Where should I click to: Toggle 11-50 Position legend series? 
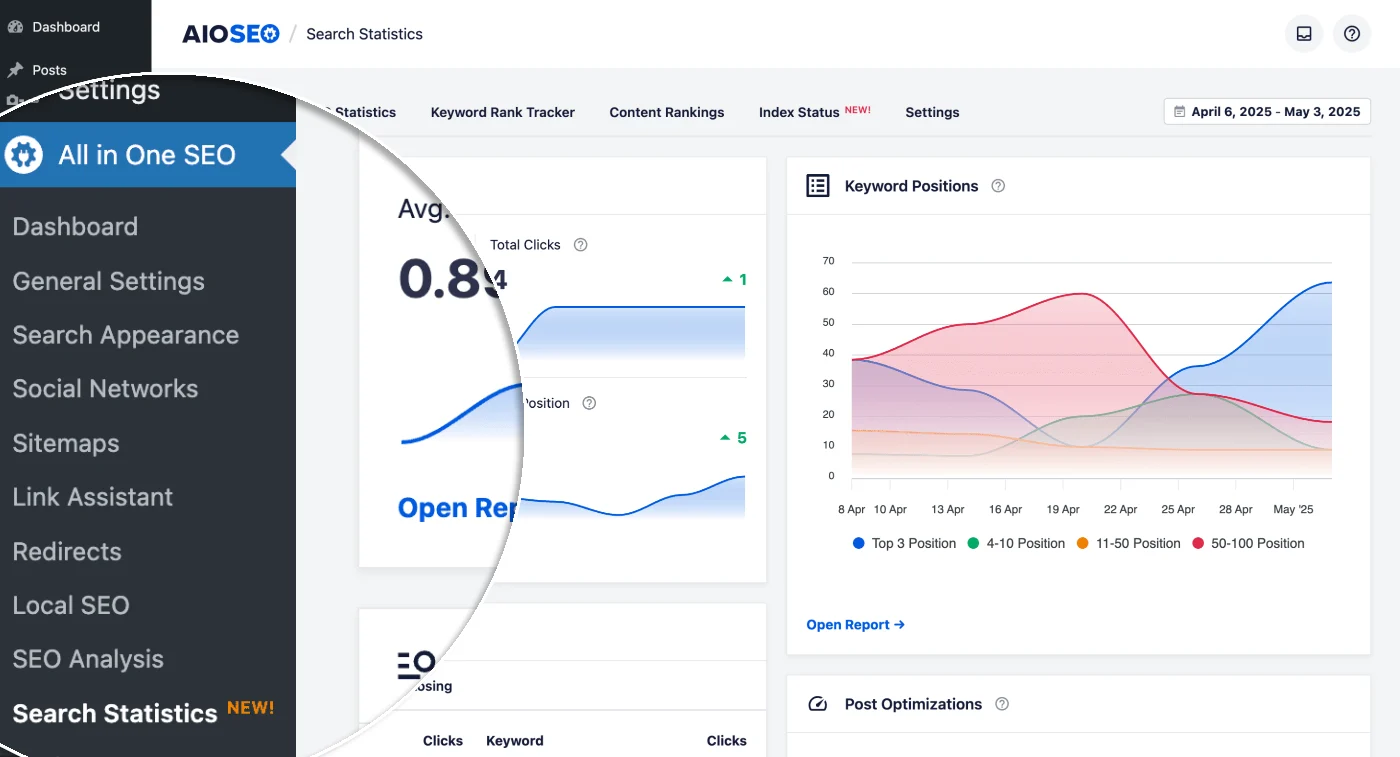[1128, 543]
